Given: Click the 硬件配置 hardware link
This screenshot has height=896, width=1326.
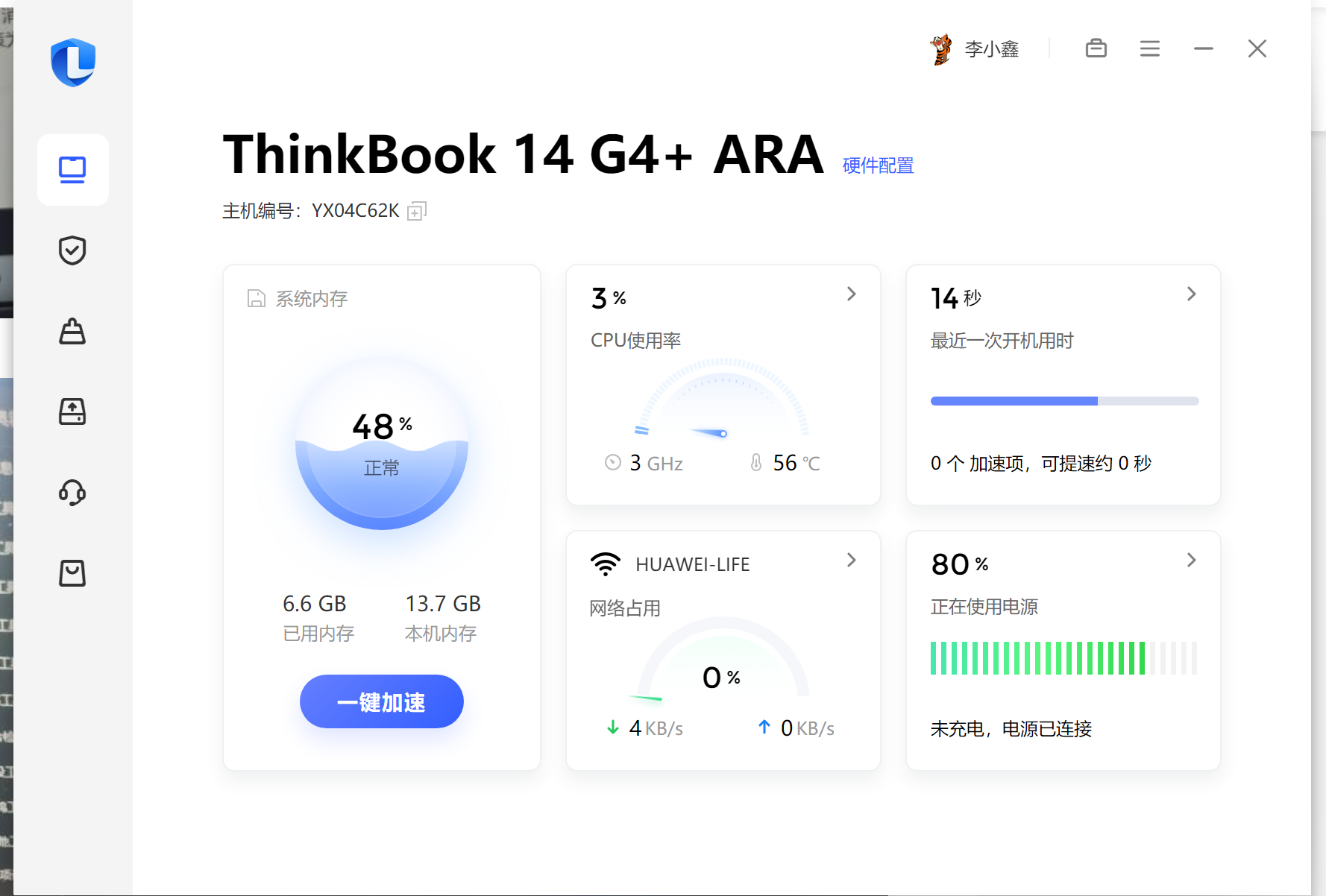Looking at the screenshot, I should tap(878, 165).
